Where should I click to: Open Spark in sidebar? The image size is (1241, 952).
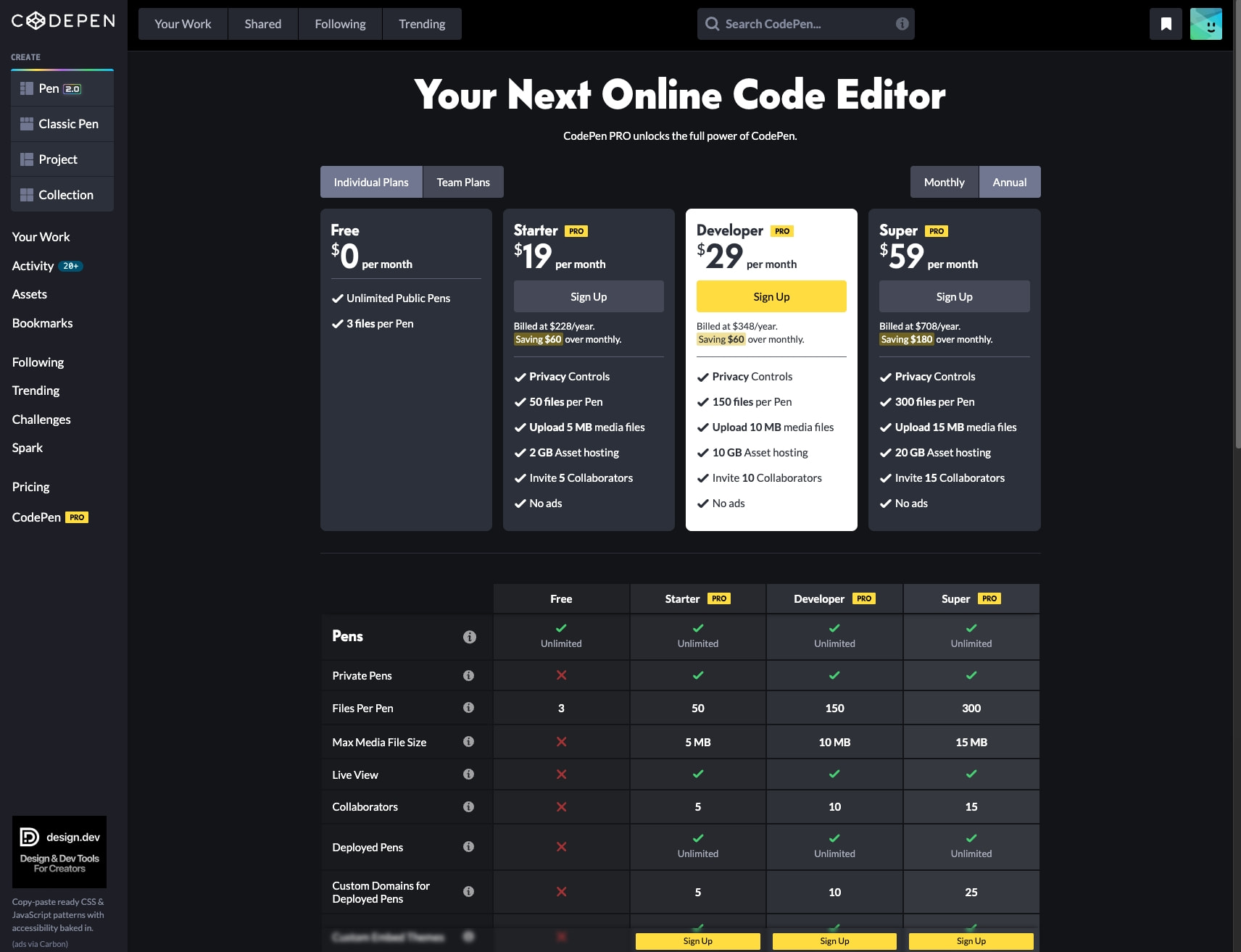27,448
